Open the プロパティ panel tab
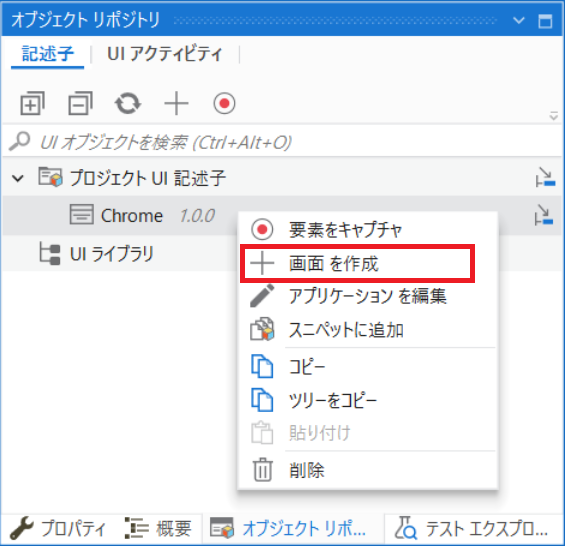 click(58, 529)
